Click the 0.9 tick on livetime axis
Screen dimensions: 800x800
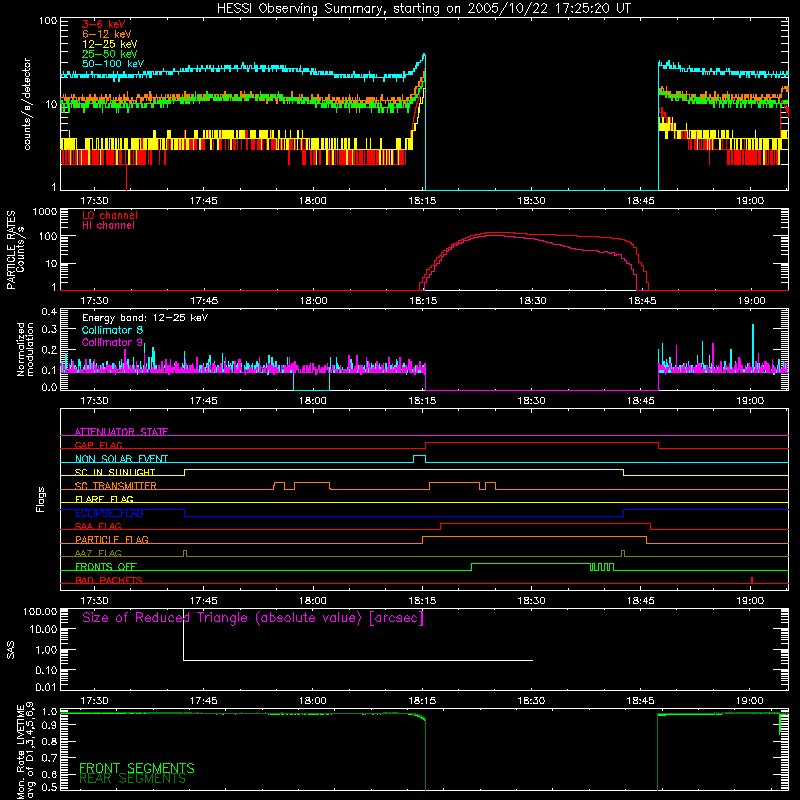tap(49, 726)
